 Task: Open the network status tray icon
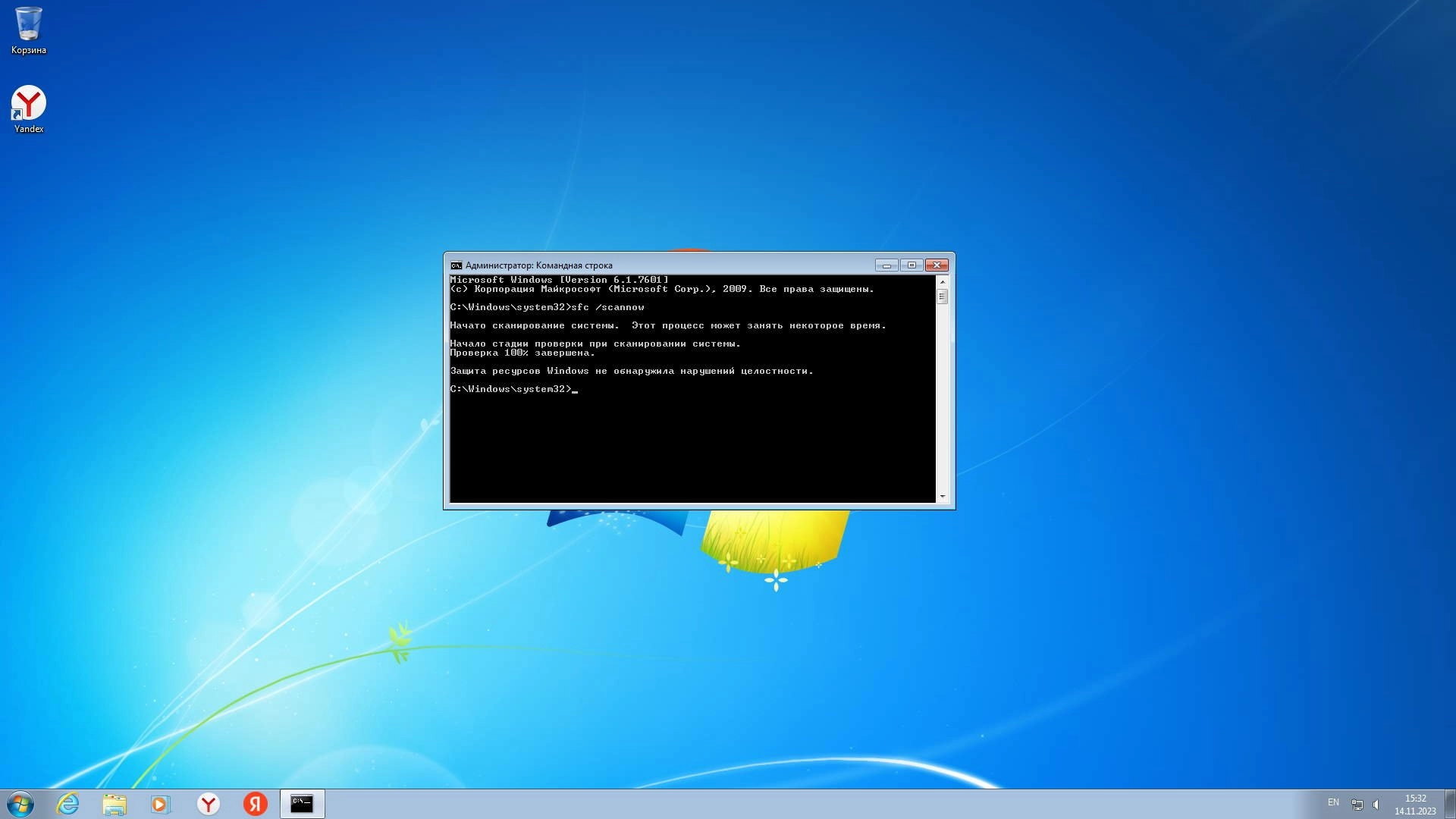click(1357, 804)
